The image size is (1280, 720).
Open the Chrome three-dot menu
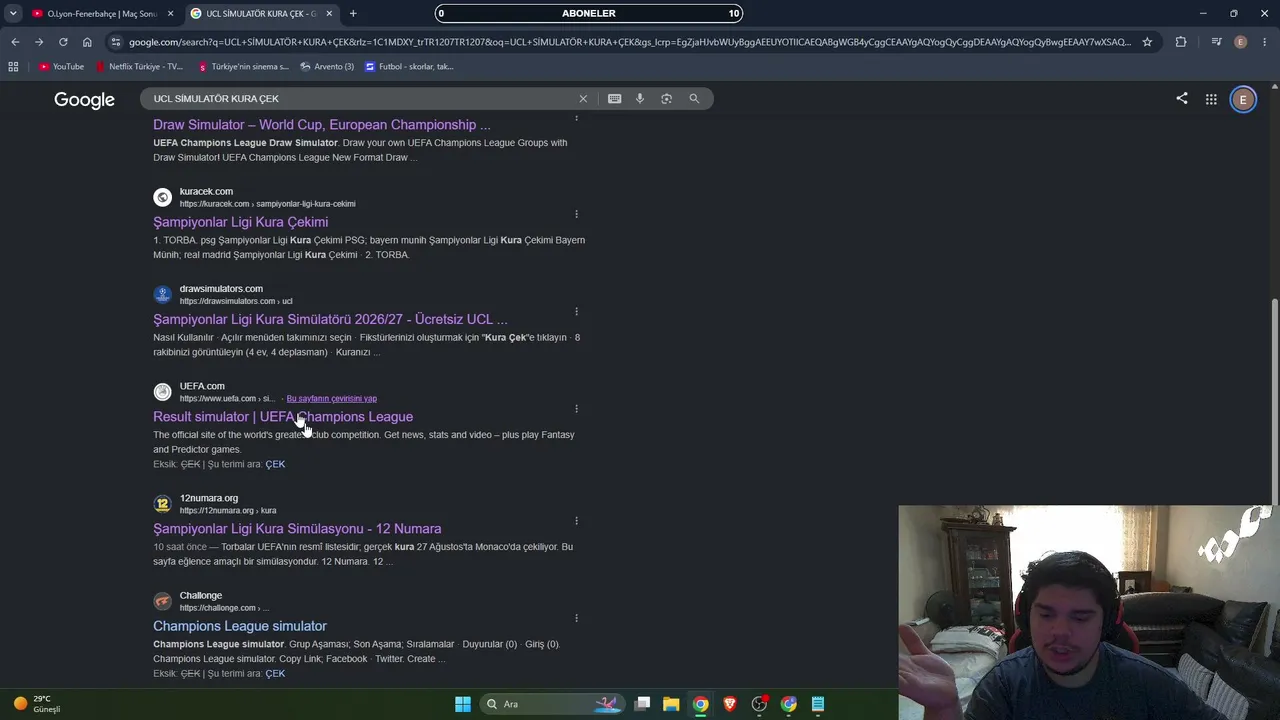coord(1265,42)
